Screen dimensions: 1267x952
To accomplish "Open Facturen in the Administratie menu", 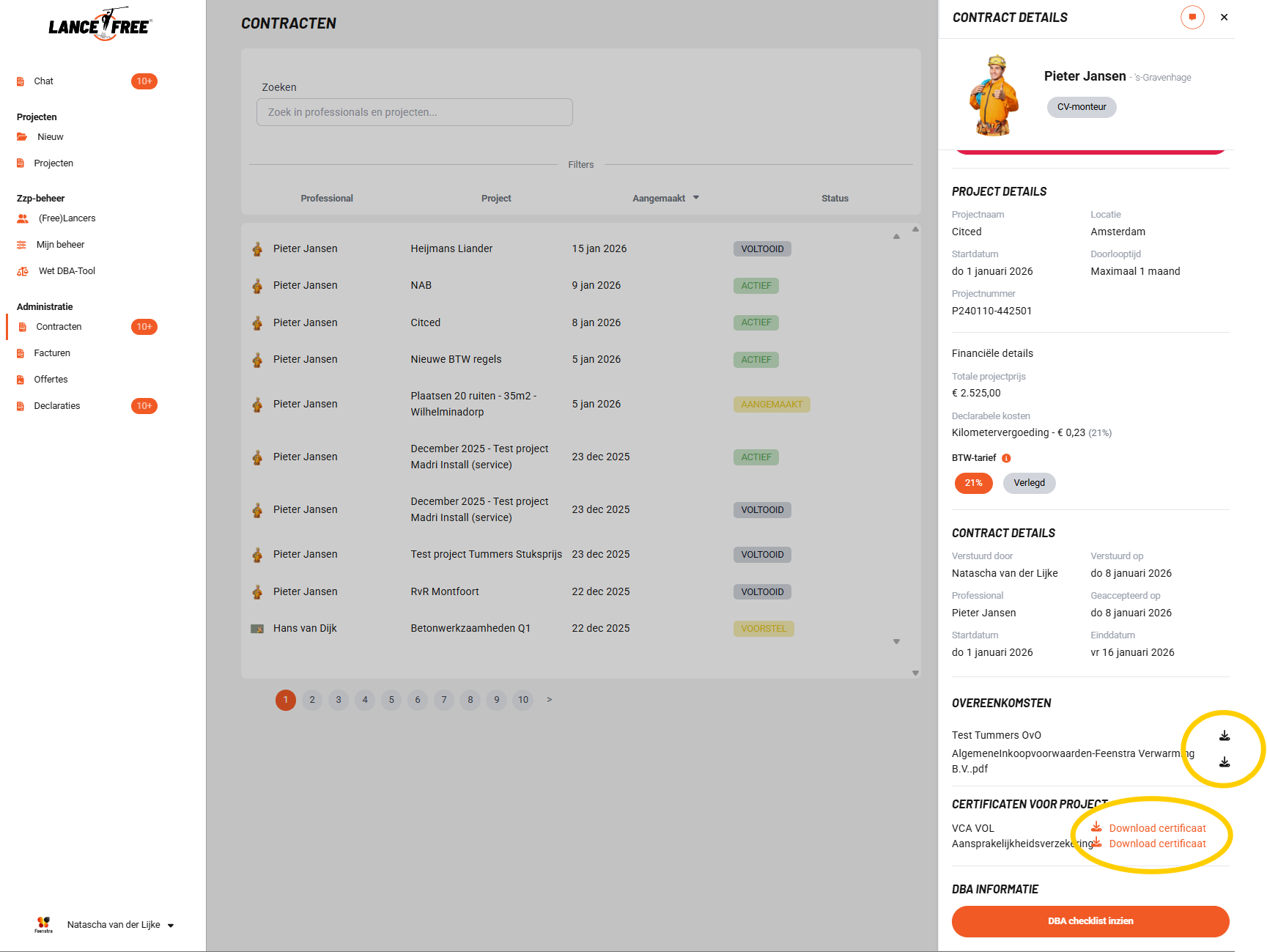I will click(52, 353).
